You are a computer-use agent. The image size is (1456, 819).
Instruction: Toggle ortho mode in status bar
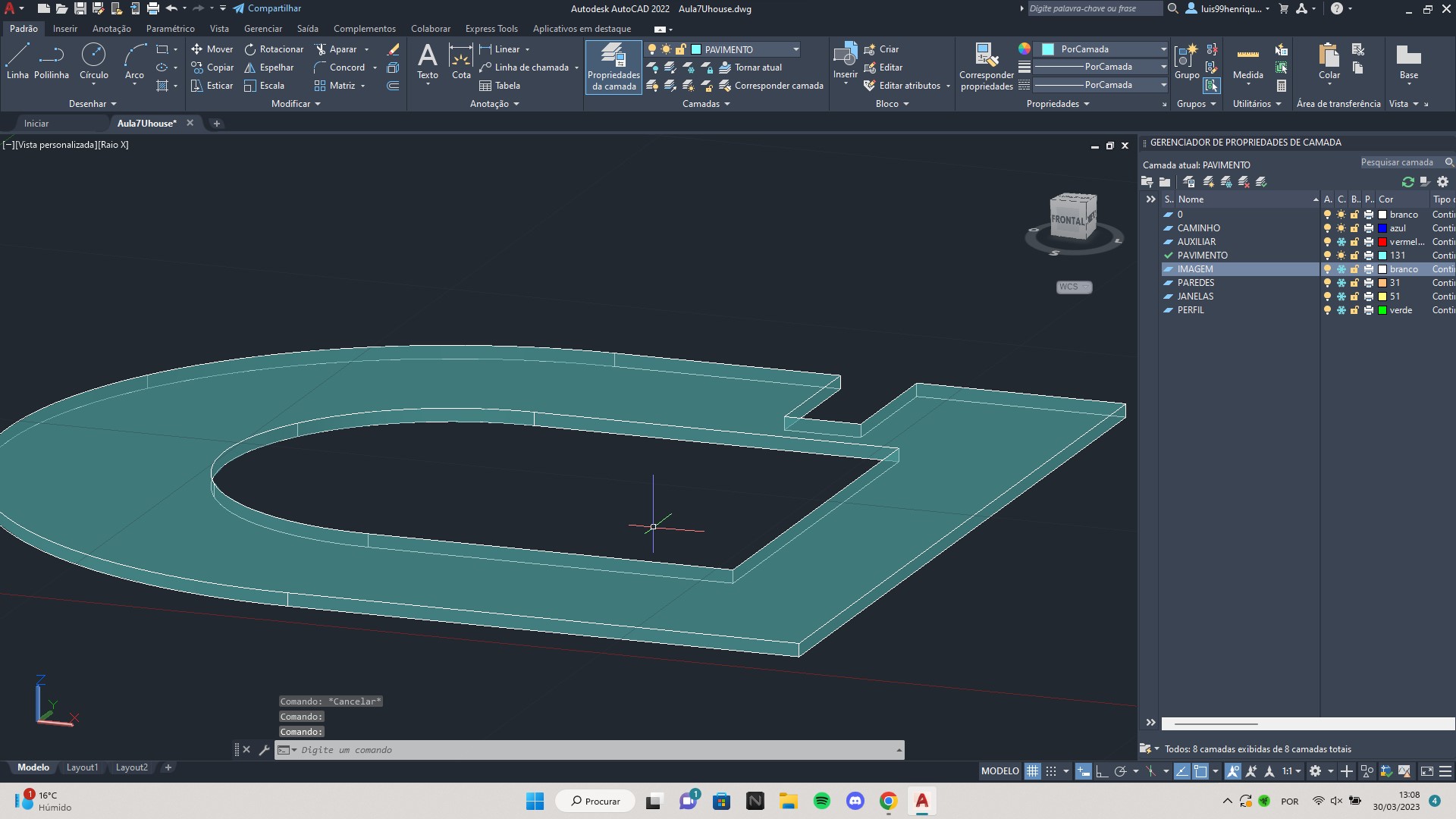1101,771
